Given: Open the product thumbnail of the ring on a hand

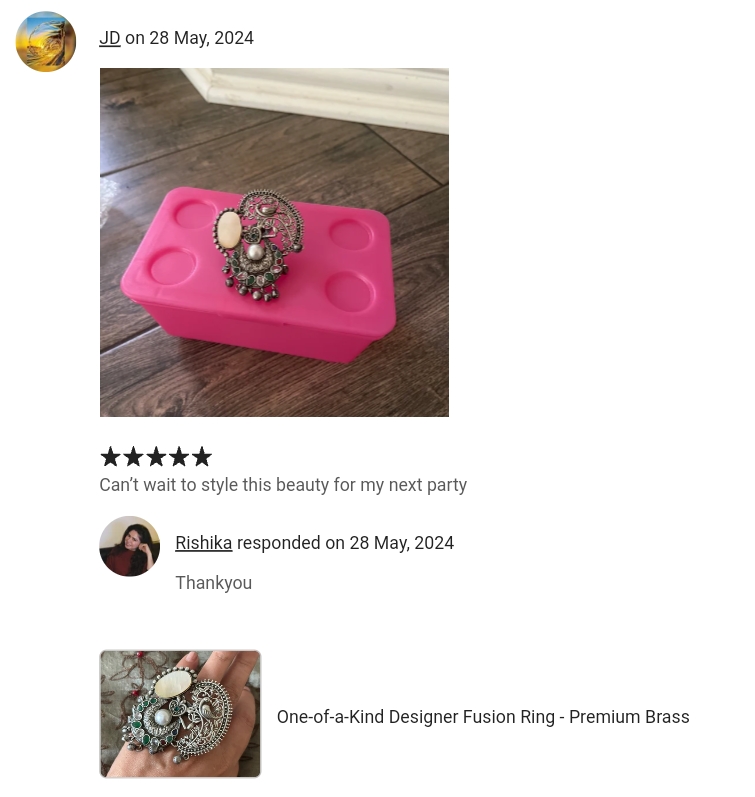Looking at the screenshot, I should pos(180,714).
